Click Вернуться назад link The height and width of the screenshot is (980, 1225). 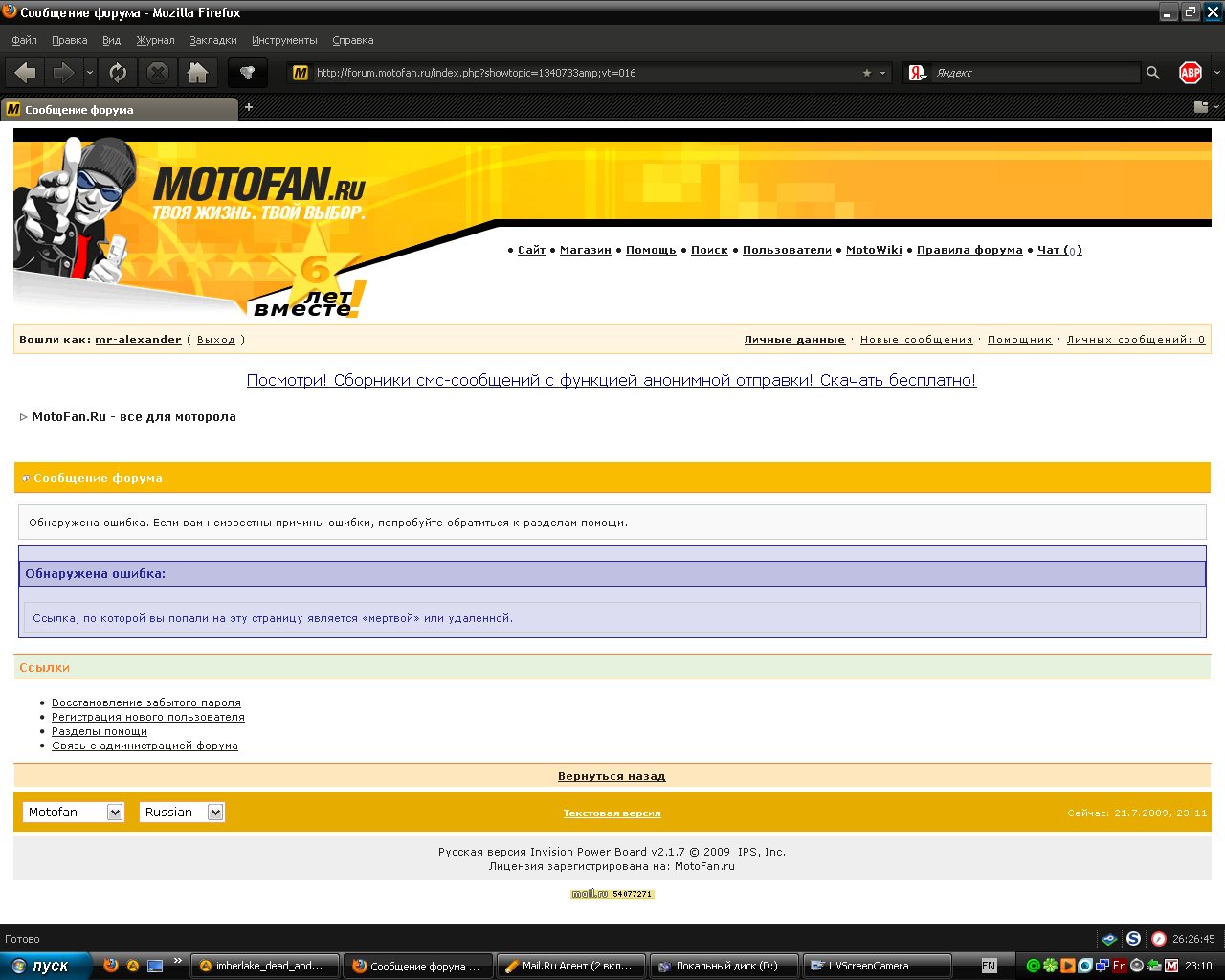612,776
